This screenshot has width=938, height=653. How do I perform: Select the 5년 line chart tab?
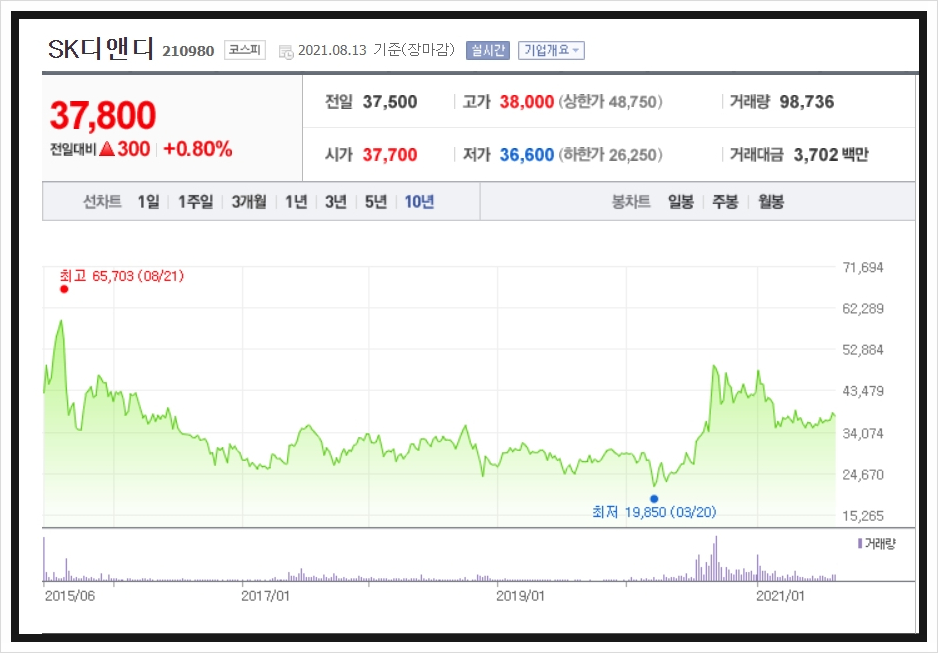376,202
